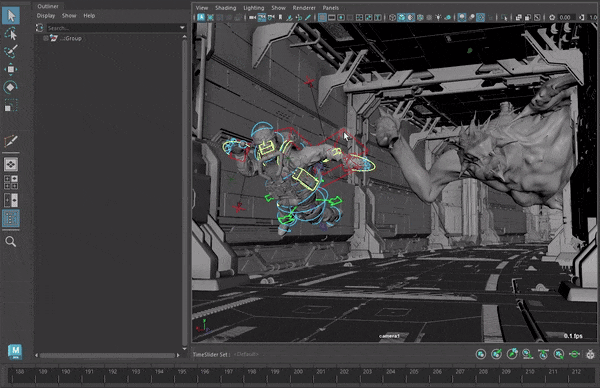This screenshot has height=388, width=600.
Task: Click Outliner horizontal scrollbar right arrow
Action: [178, 355]
